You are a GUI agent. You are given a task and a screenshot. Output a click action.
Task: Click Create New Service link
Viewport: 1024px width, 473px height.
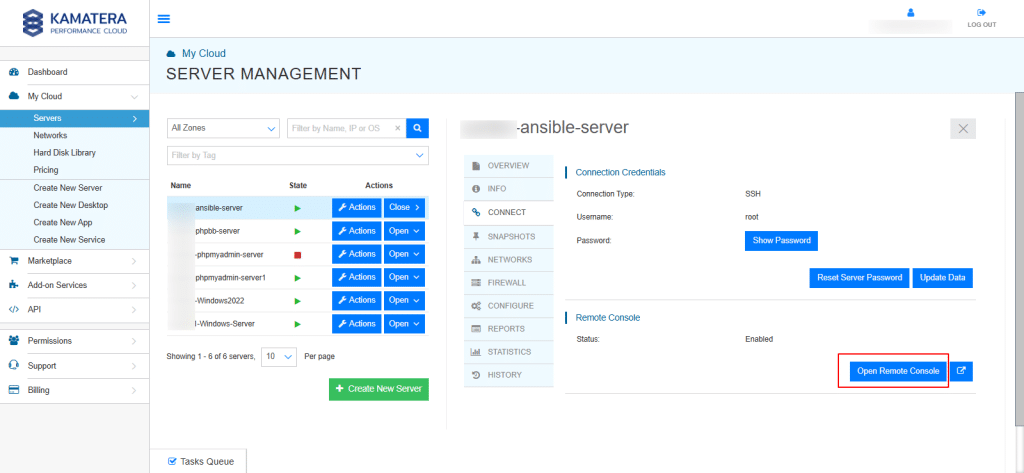click(69, 240)
